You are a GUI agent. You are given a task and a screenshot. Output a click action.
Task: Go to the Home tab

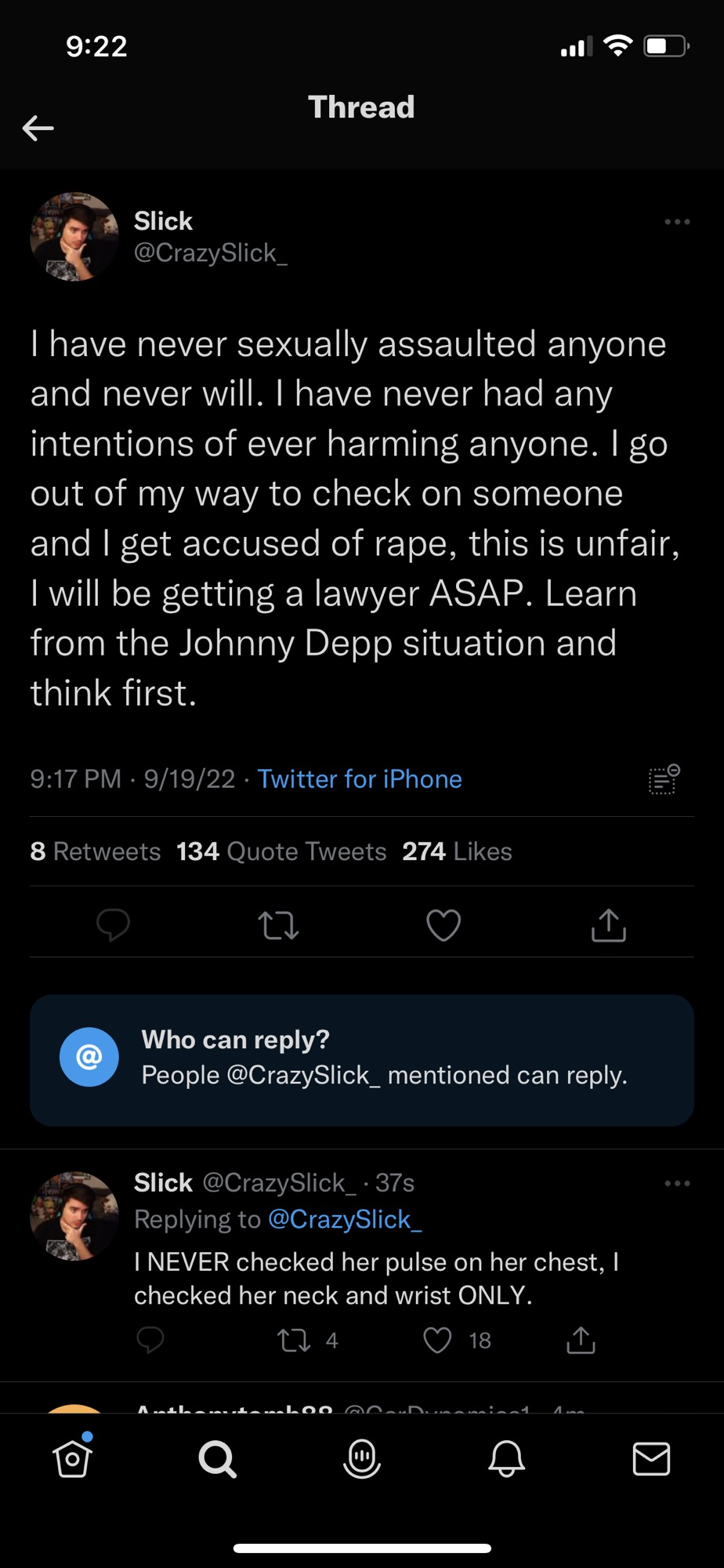coord(73,1458)
